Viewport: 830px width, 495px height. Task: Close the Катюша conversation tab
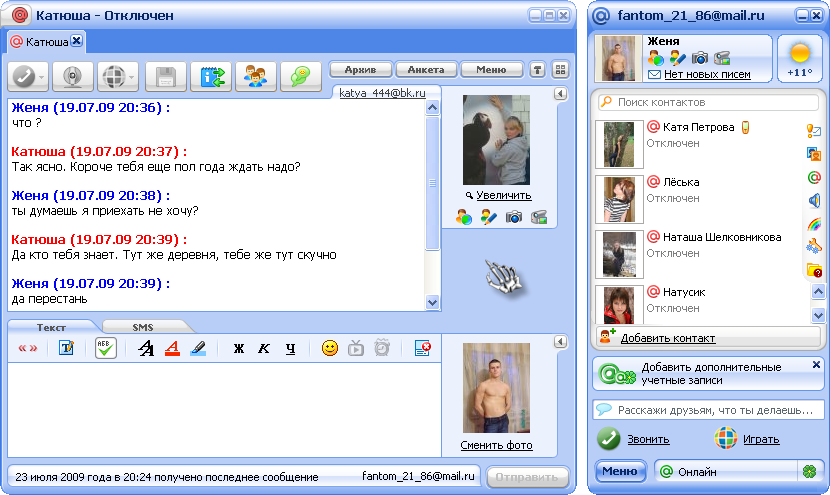tap(77, 40)
